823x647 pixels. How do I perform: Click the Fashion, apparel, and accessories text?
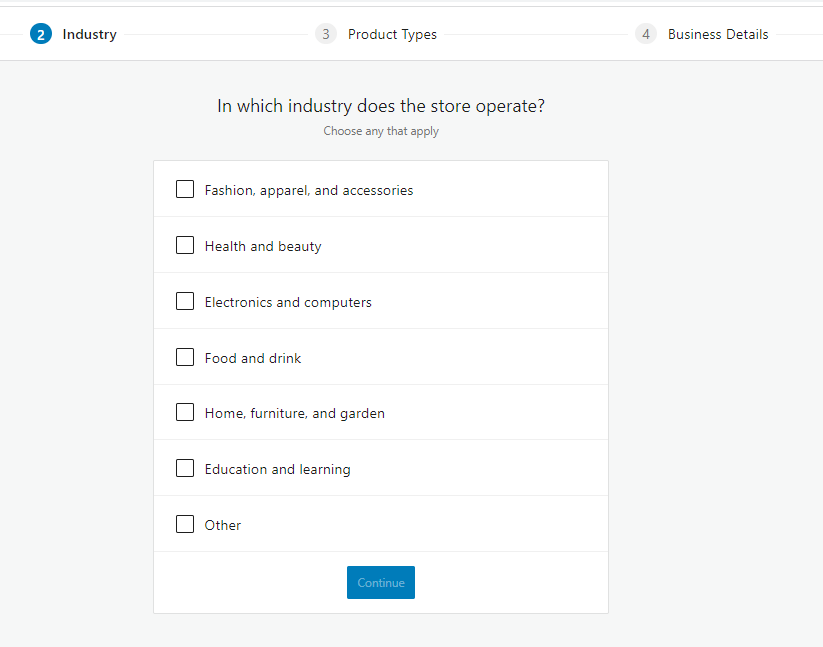pos(308,189)
